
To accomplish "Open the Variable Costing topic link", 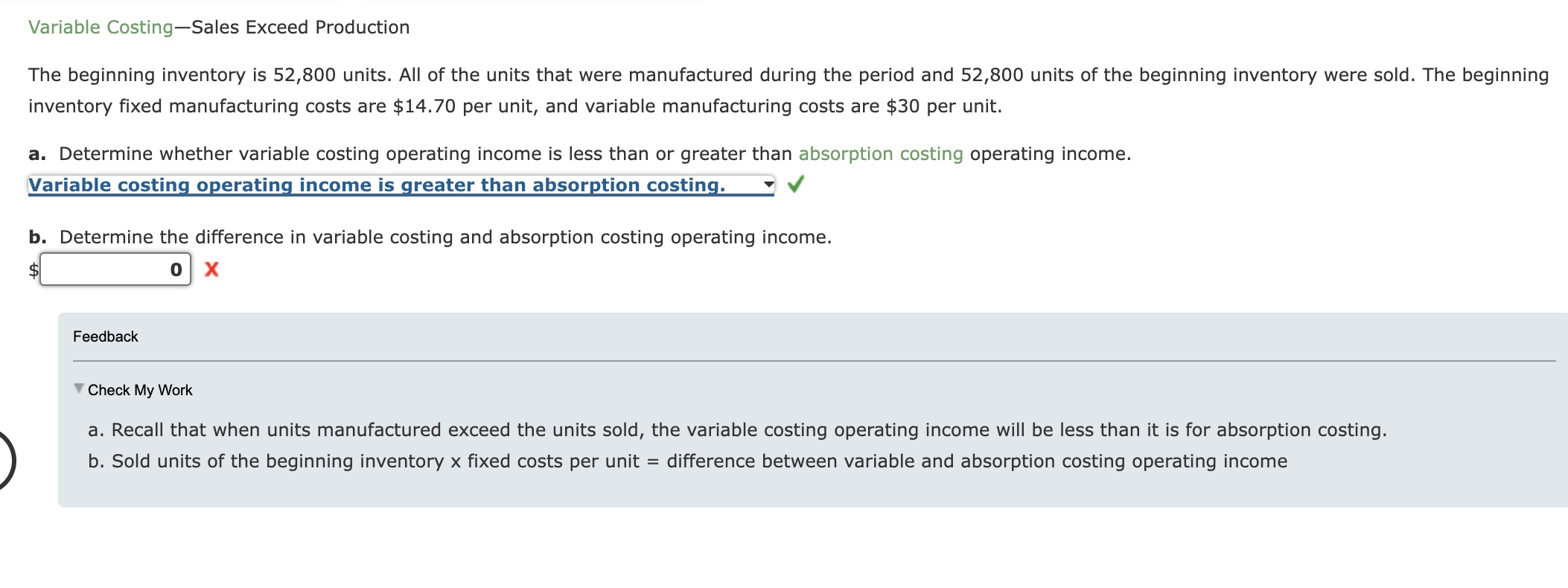I will (x=102, y=27).
